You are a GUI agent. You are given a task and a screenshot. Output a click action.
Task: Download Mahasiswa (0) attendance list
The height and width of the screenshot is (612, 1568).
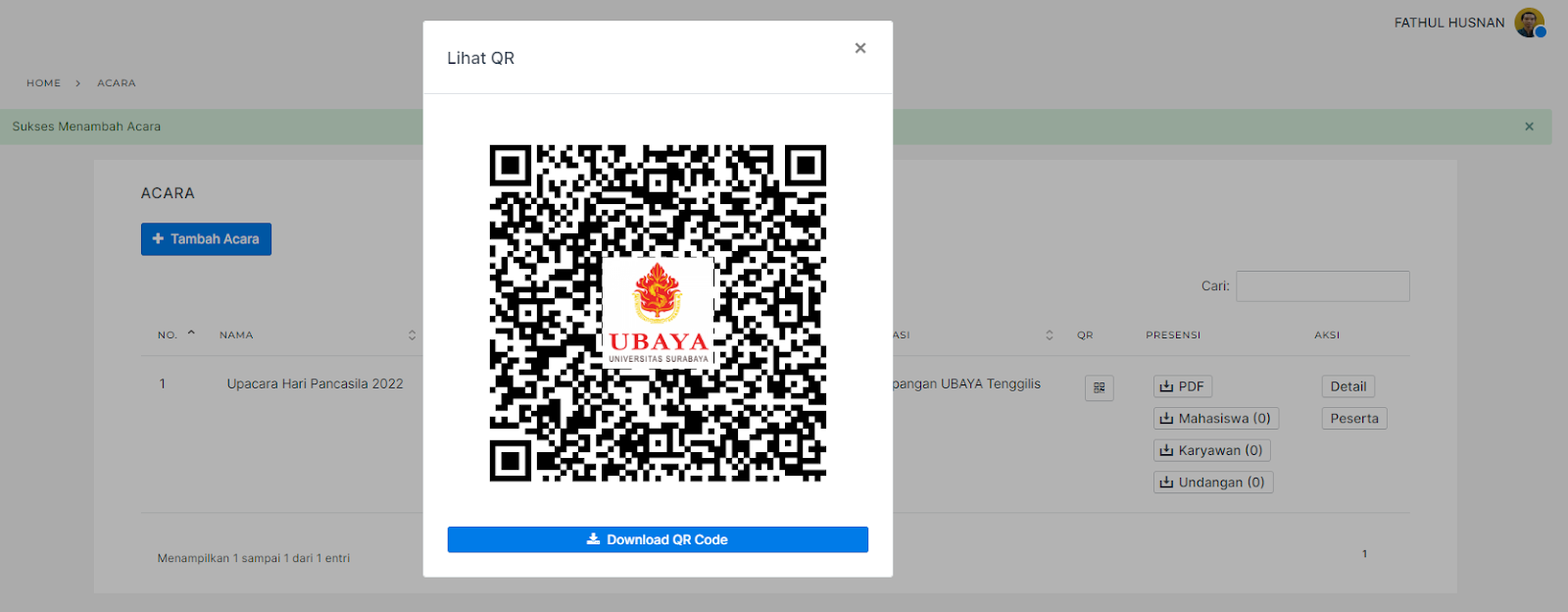[1215, 419]
